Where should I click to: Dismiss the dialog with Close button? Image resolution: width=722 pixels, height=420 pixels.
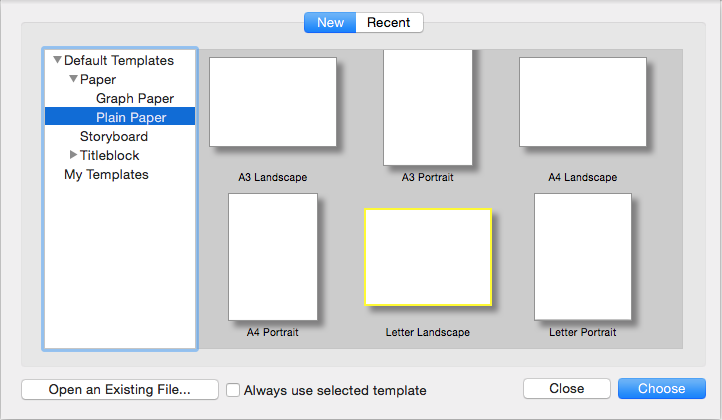click(x=566, y=389)
